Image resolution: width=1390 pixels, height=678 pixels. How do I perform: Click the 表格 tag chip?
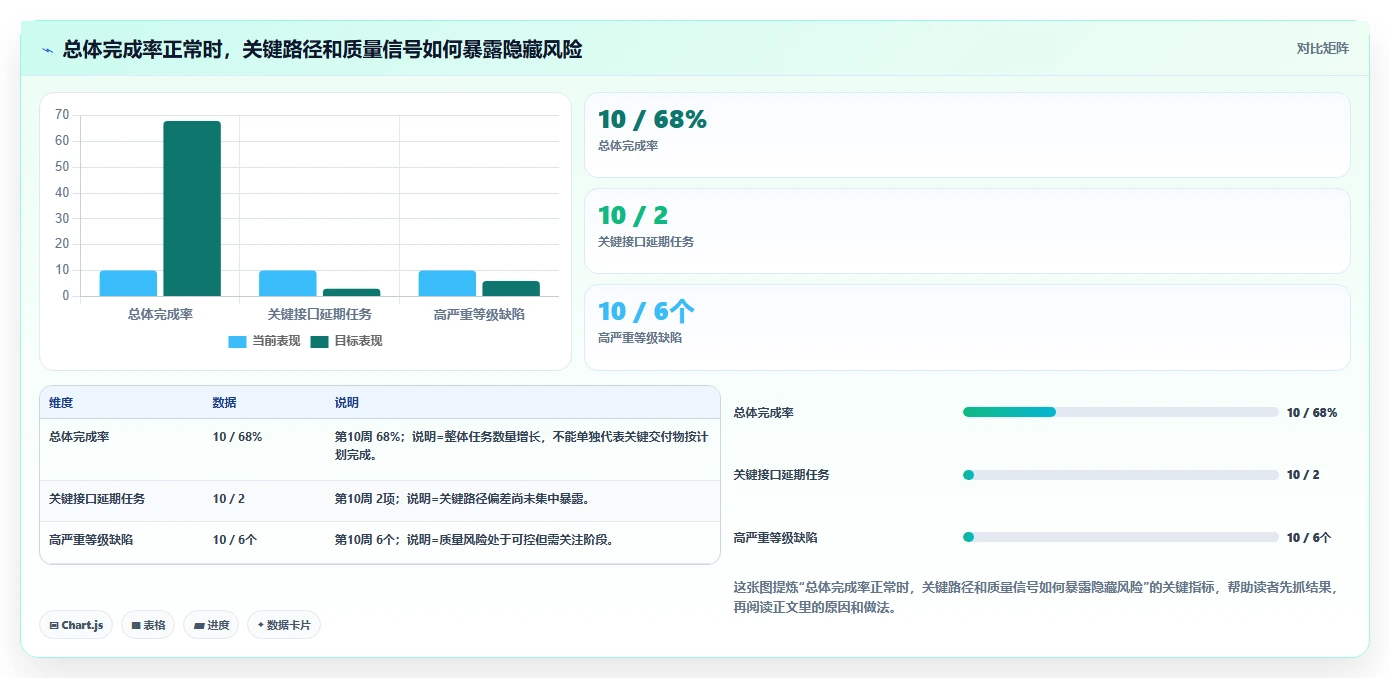click(x=148, y=625)
